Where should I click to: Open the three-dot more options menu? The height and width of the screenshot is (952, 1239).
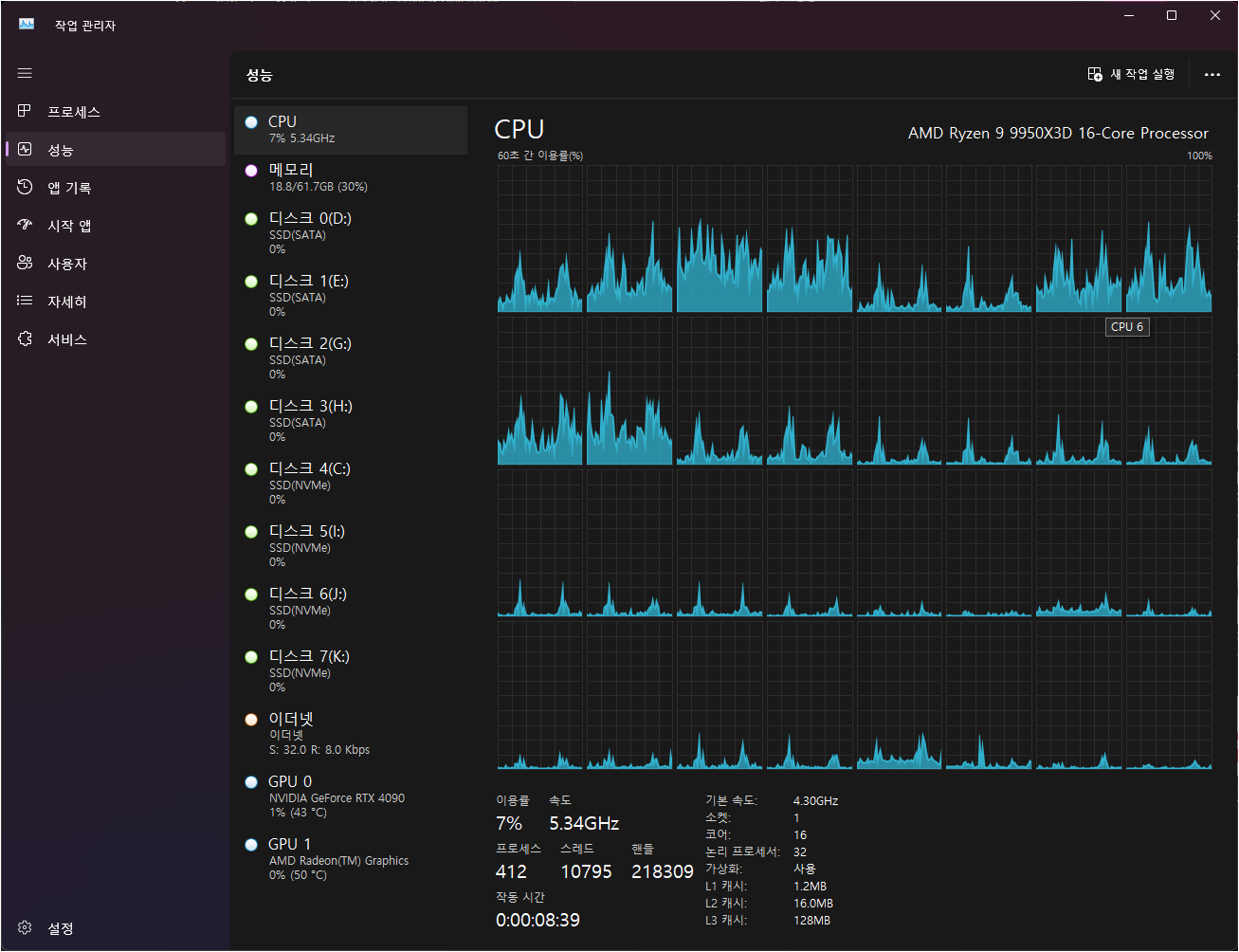point(1212,75)
